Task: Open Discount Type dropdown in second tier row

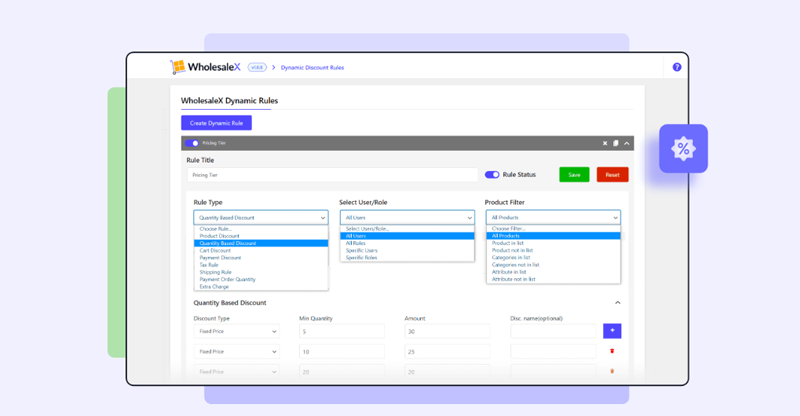Action: [x=237, y=352]
